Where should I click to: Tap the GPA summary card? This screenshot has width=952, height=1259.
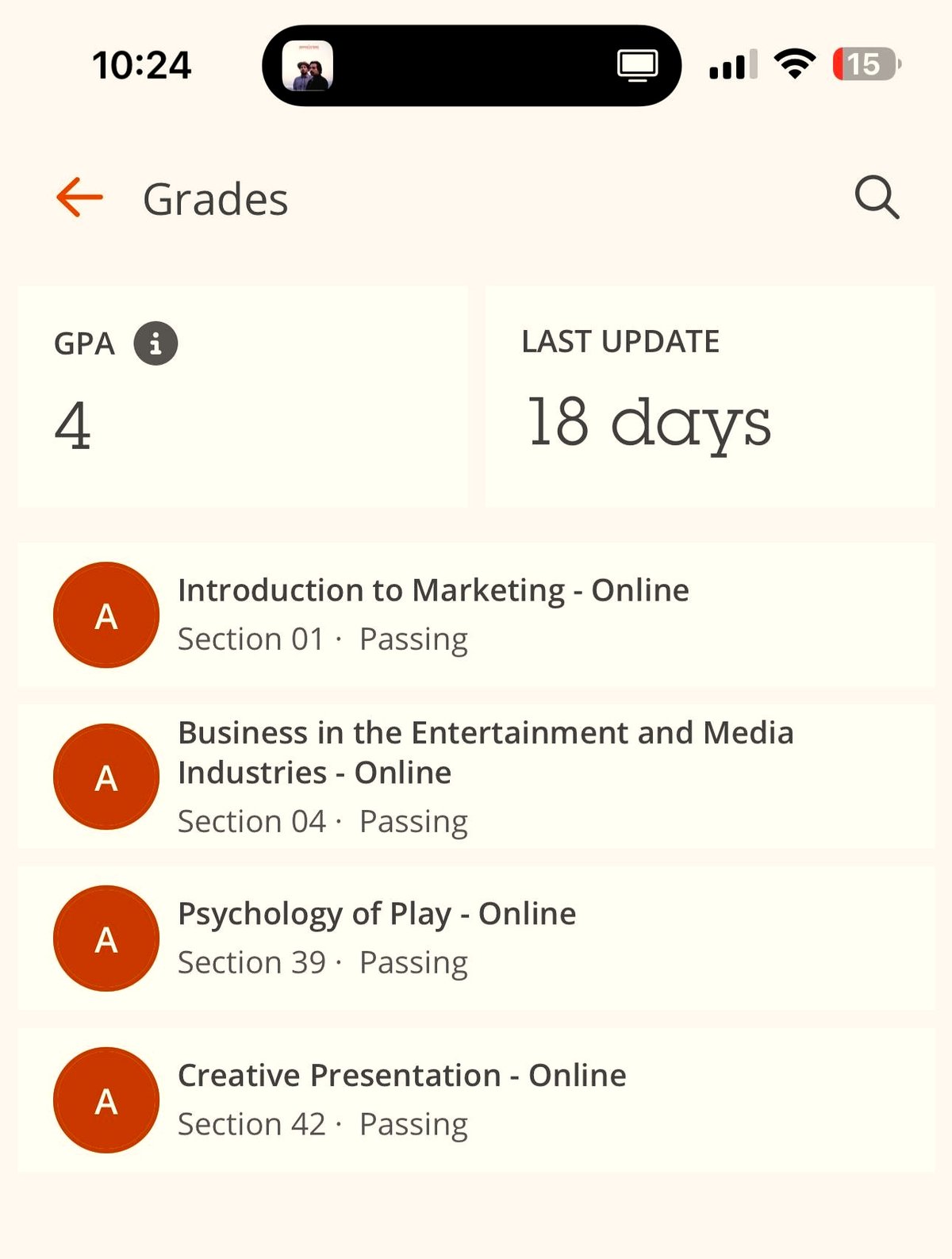point(242,397)
